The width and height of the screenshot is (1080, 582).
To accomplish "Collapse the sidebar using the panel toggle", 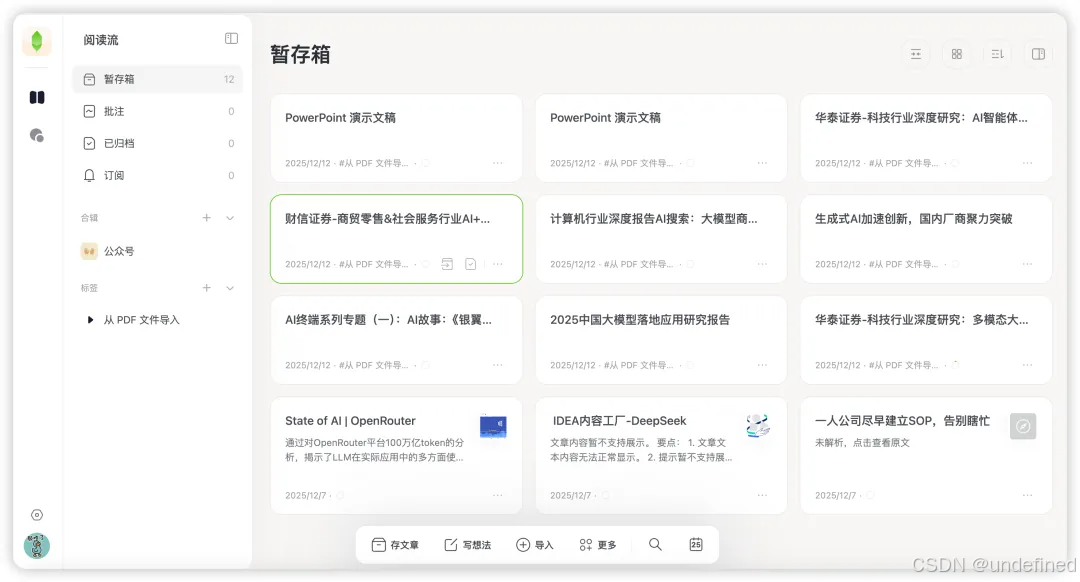I will [231, 38].
